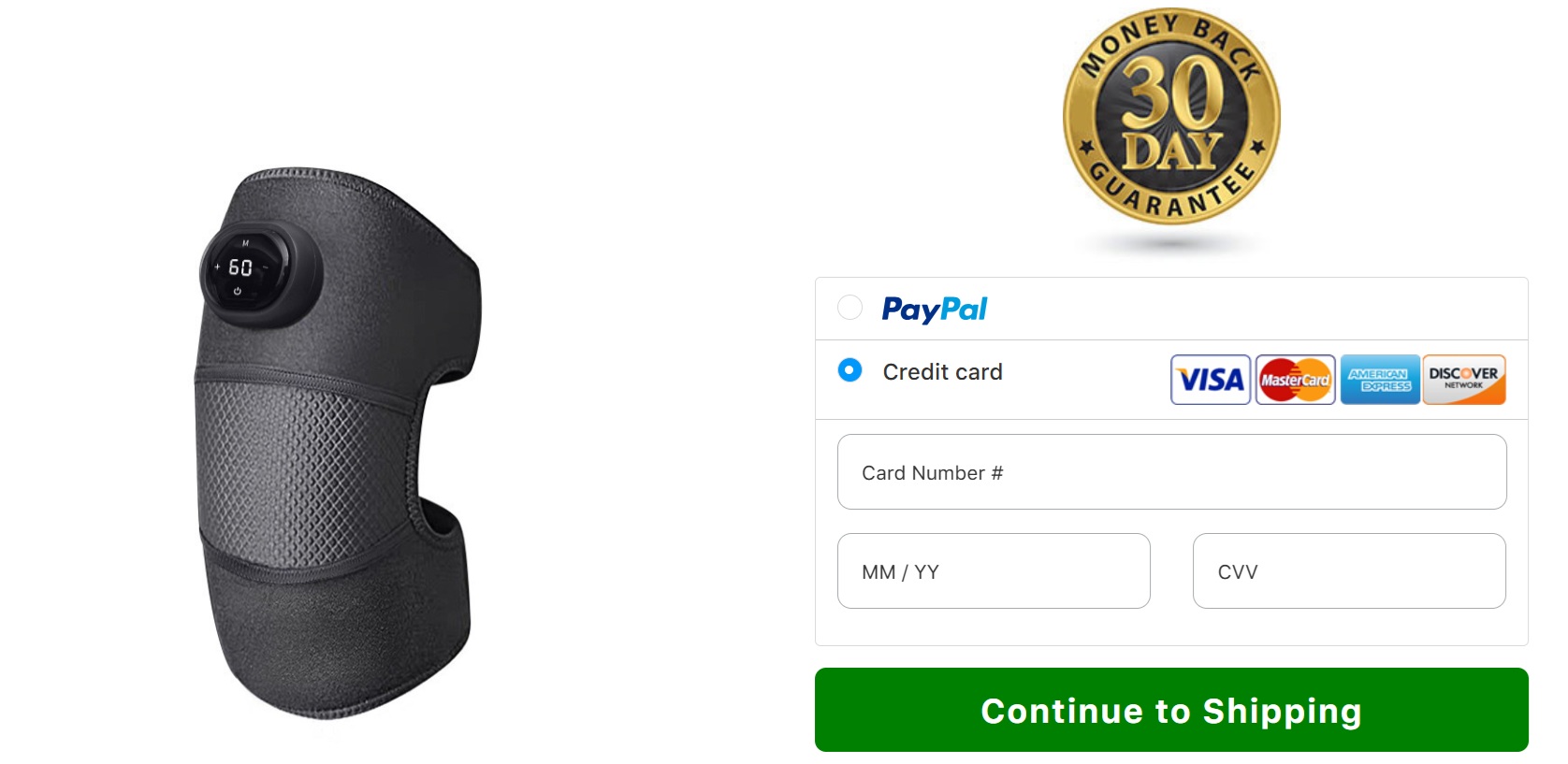Open the knee massager product image

[x=339, y=444]
